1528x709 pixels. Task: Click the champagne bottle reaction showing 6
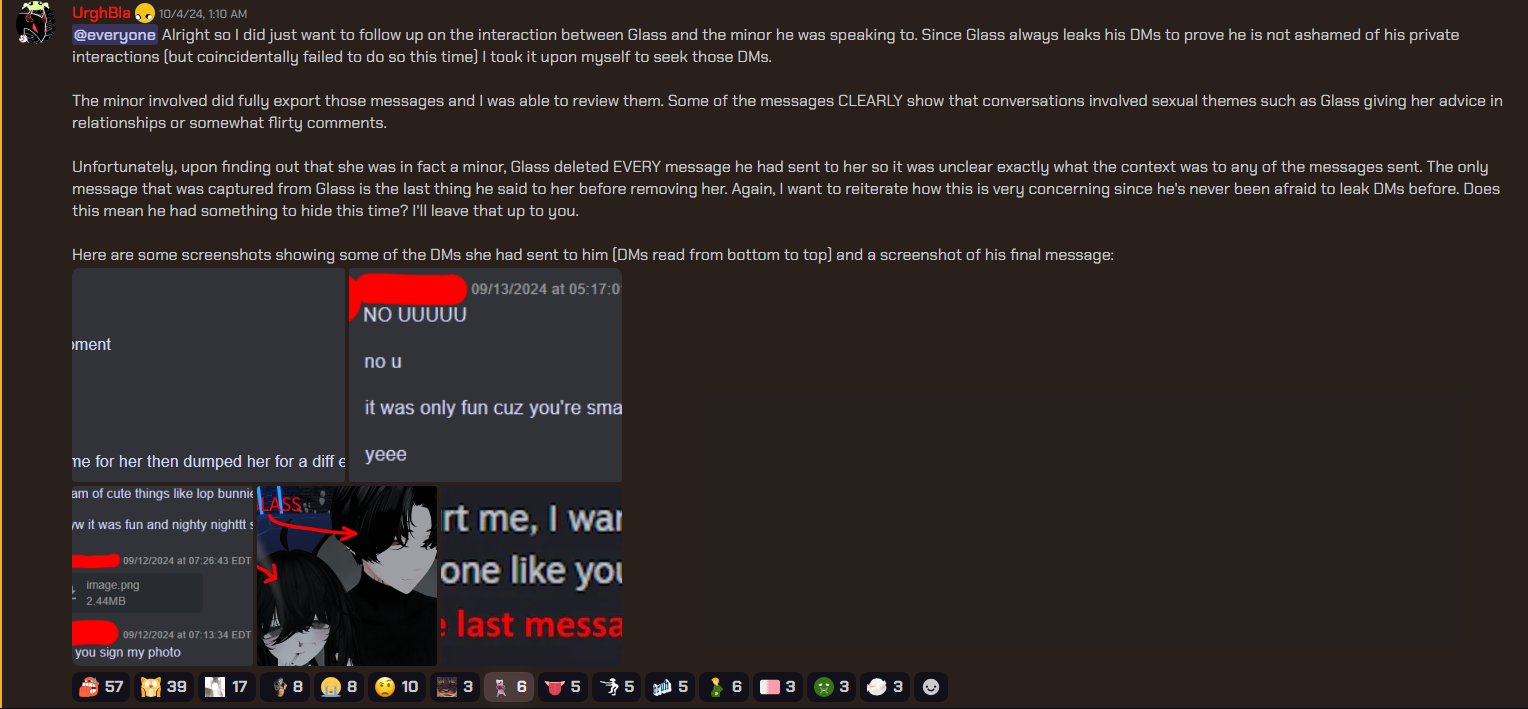coord(724,687)
